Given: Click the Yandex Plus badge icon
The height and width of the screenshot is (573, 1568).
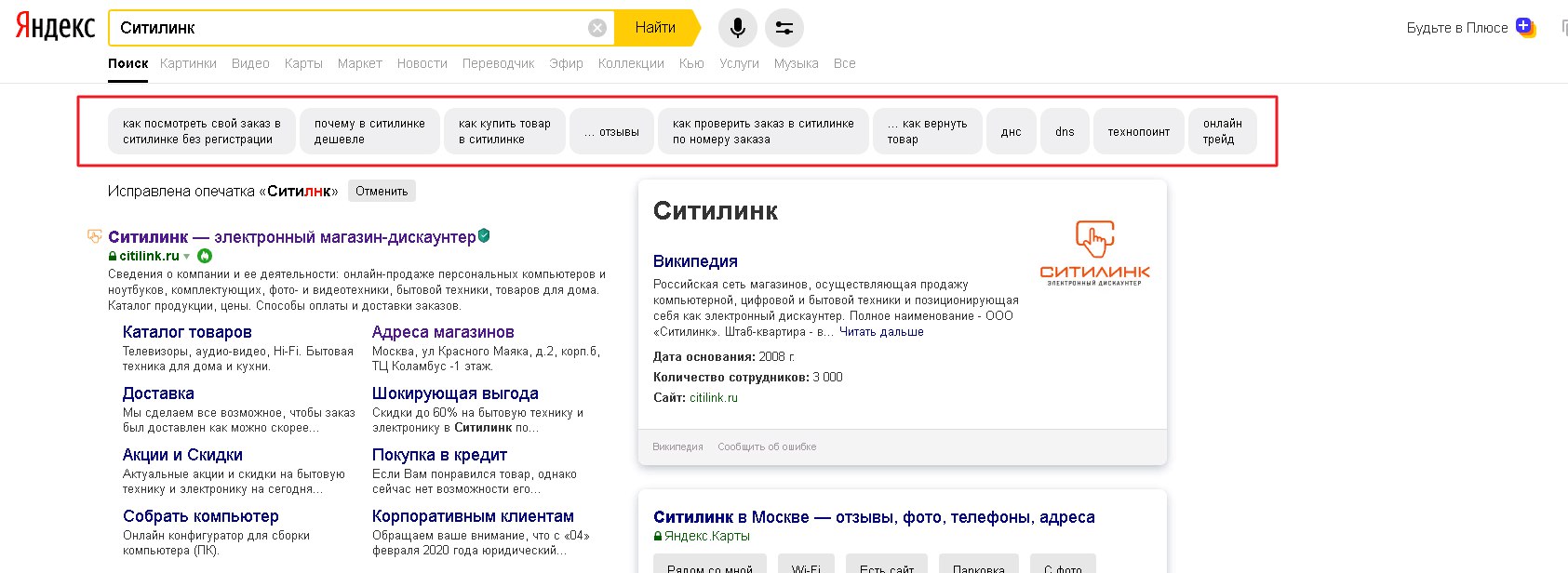Looking at the screenshot, I should (1524, 27).
